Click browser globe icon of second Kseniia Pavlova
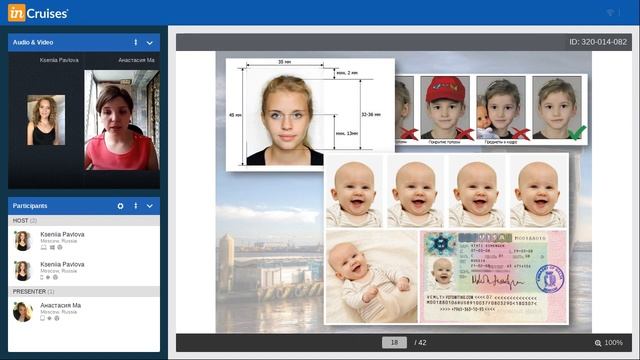This screenshot has width=640, height=360. pyautogui.click(x=56, y=277)
